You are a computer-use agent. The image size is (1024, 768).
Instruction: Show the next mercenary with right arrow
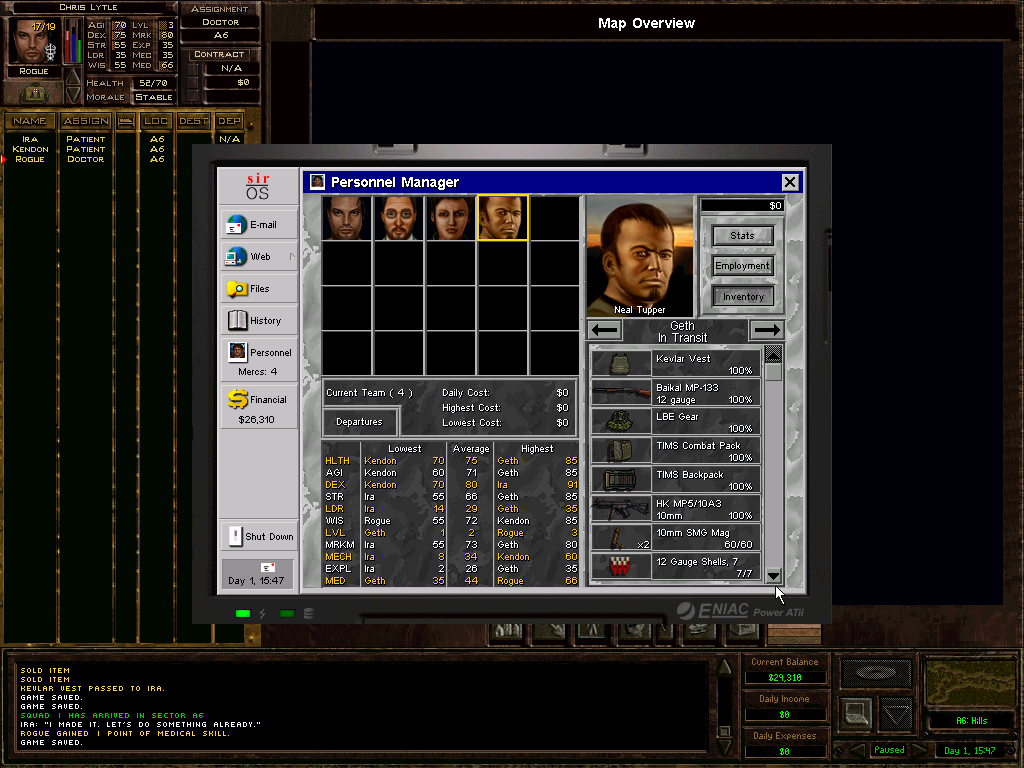click(766, 330)
